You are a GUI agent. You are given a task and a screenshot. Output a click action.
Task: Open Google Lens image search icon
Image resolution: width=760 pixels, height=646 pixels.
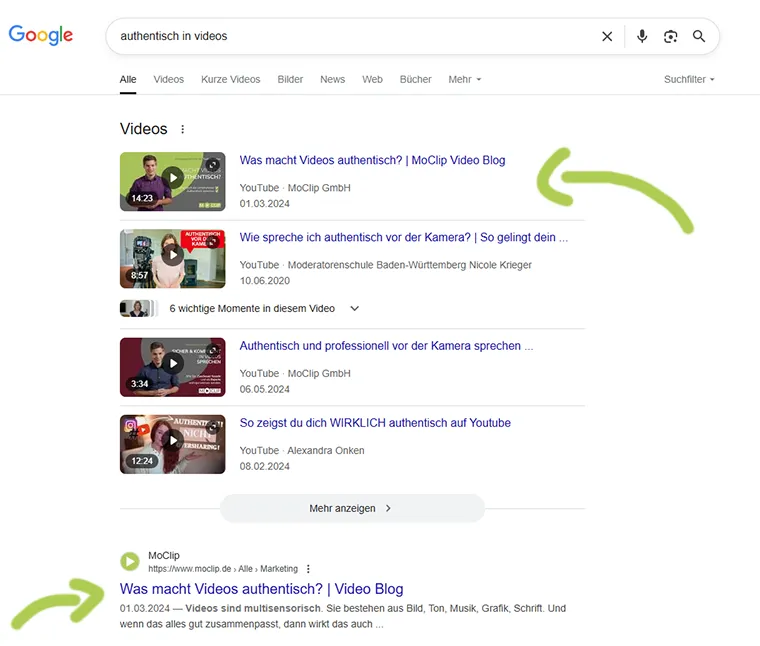tap(670, 36)
